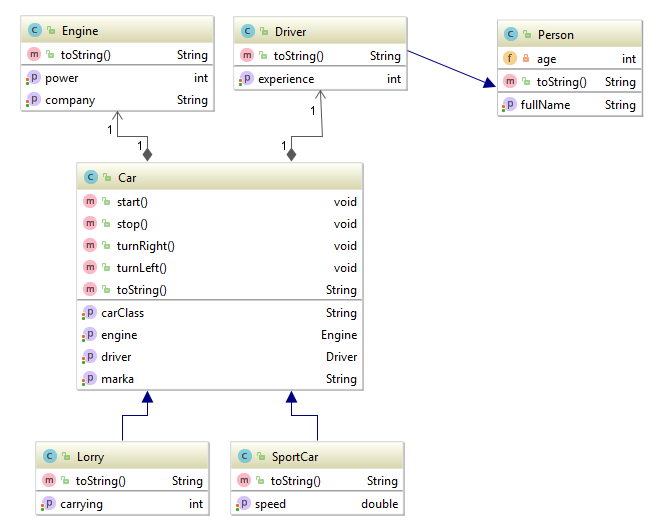Select the Car class header
660x524 pixels.
220,178
